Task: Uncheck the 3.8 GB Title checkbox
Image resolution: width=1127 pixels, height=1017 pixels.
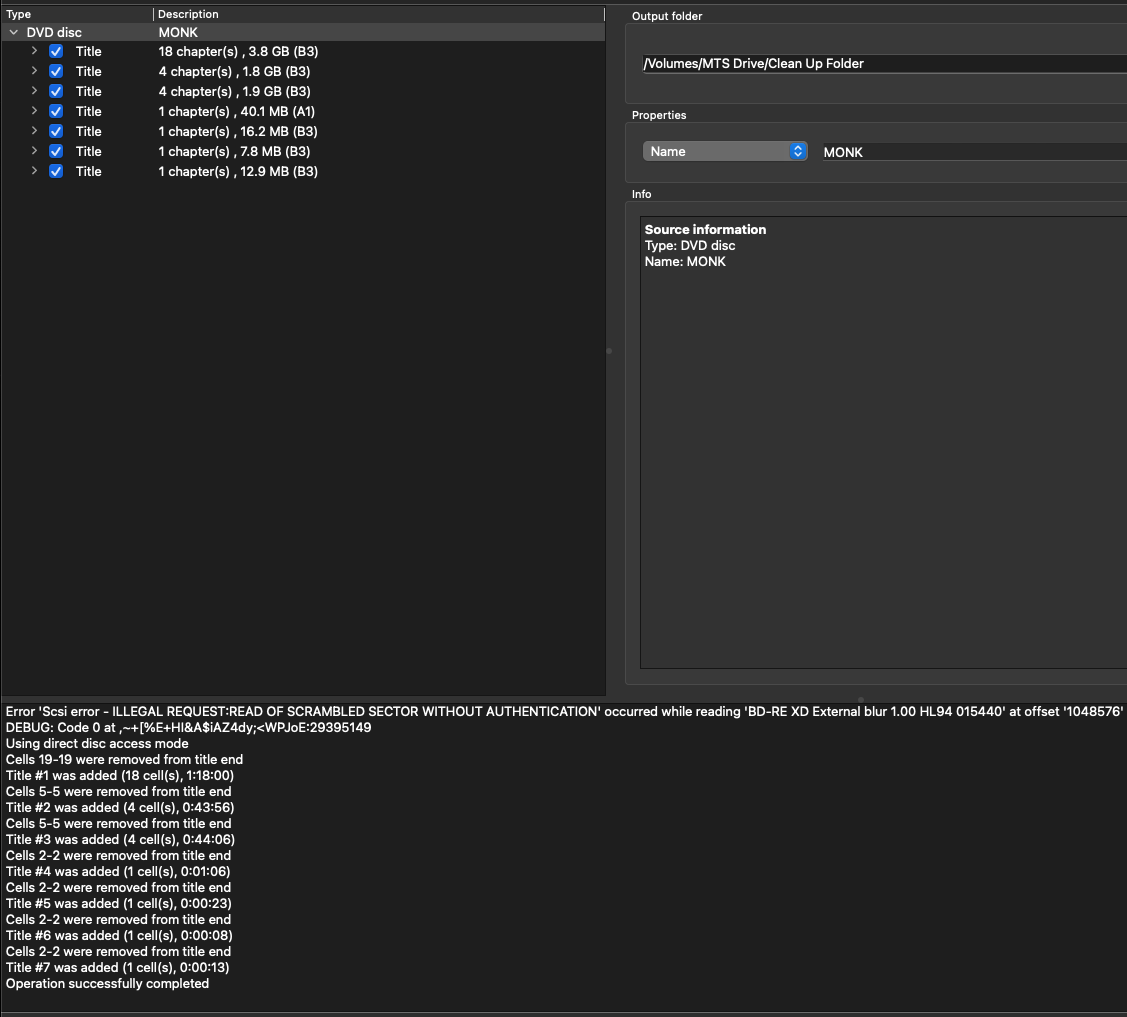Action: [56, 51]
